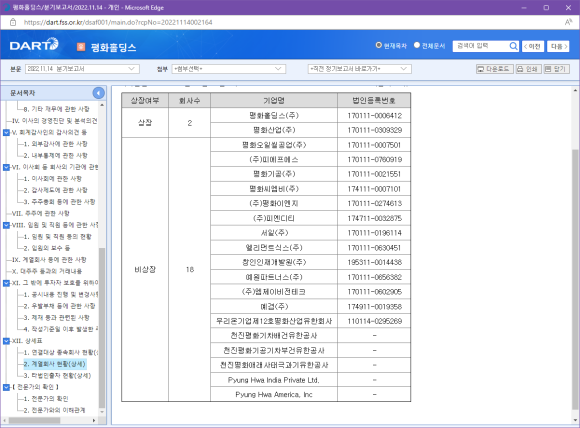
Task: Collapse the 【 전문가의 확인 】 node
Action: pyautogui.click(x=6, y=387)
